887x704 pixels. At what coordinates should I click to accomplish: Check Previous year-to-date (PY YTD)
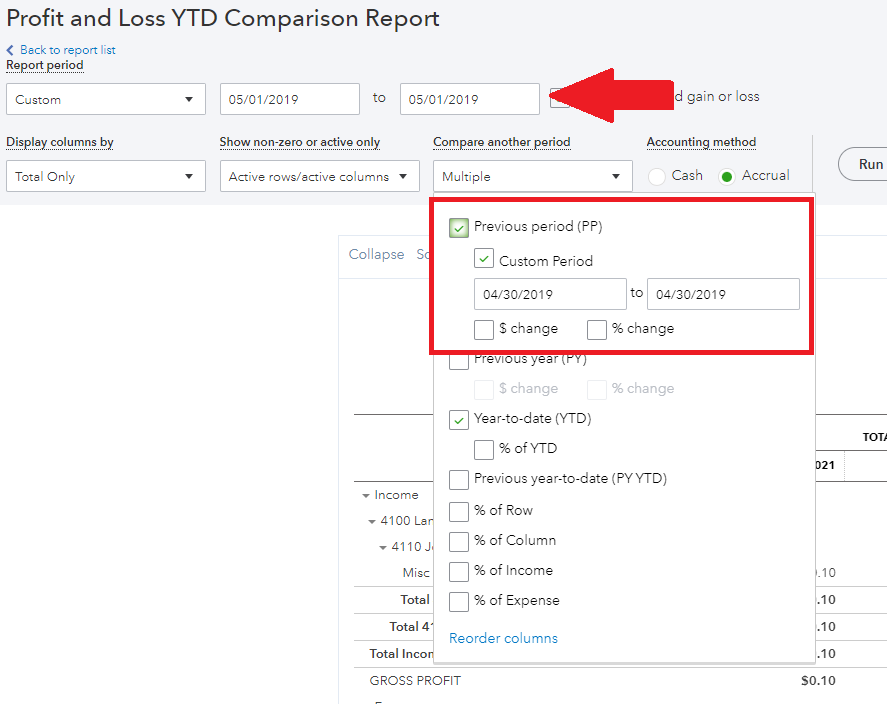coord(460,480)
